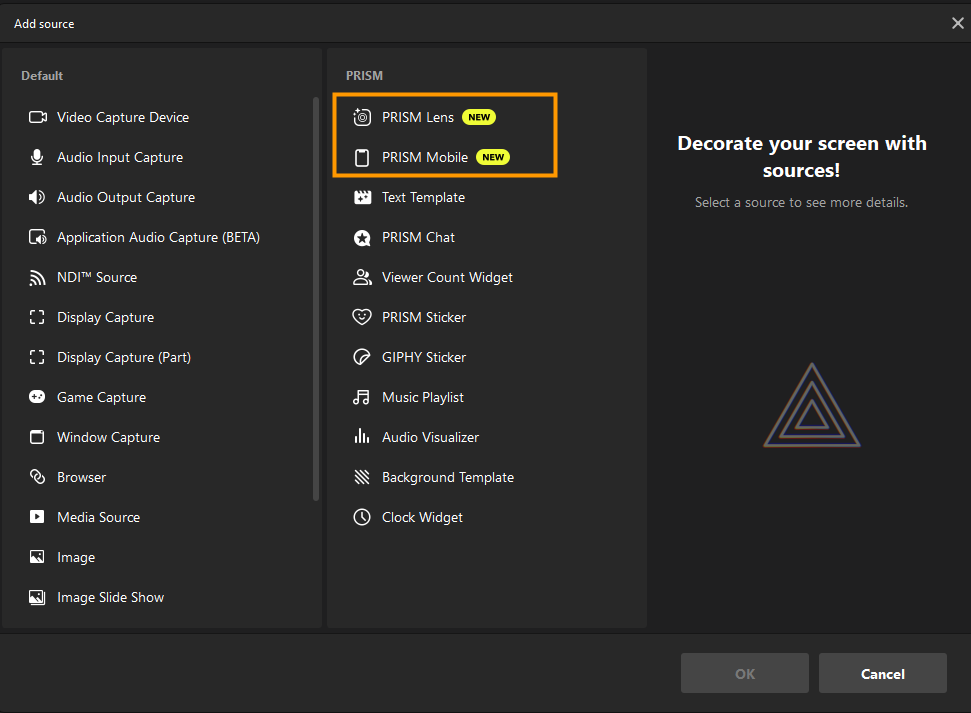Image resolution: width=971 pixels, height=713 pixels.
Task: Select the NDI Source broadcast icon
Action: [x=37, y=277]
